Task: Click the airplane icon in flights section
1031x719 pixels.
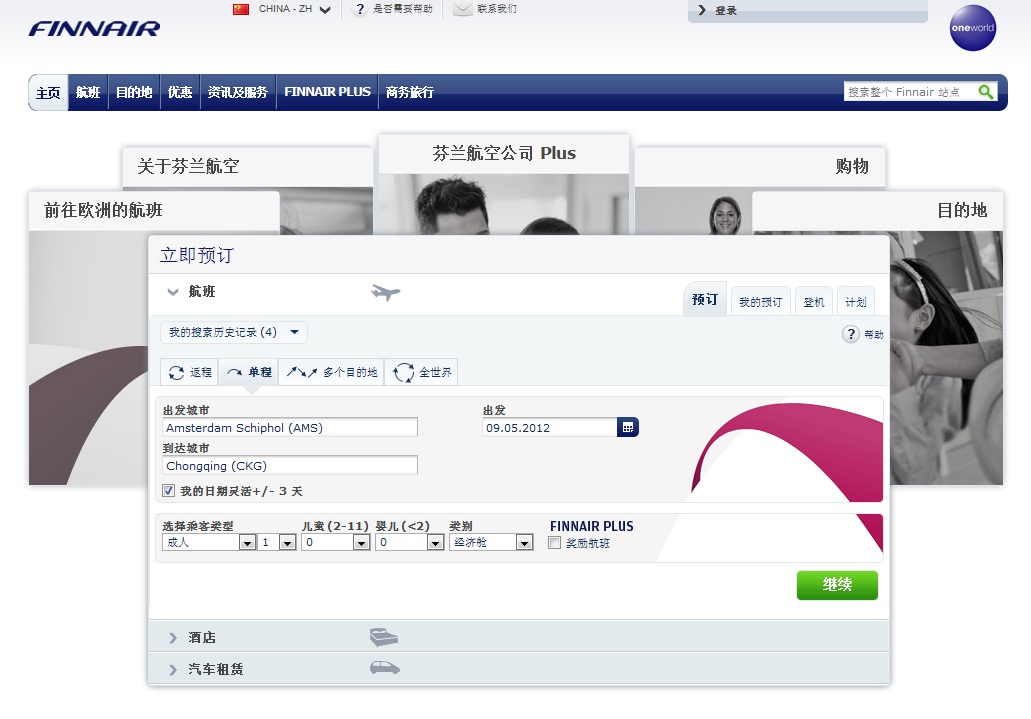Action: (x=385, y=292)
